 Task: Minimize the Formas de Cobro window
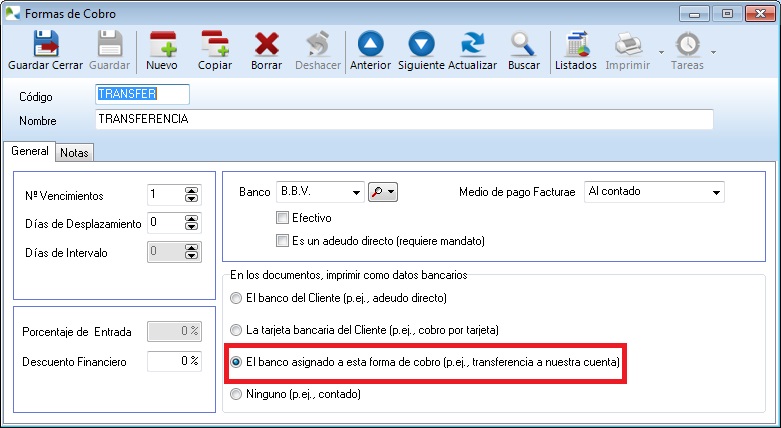(694, 13)
